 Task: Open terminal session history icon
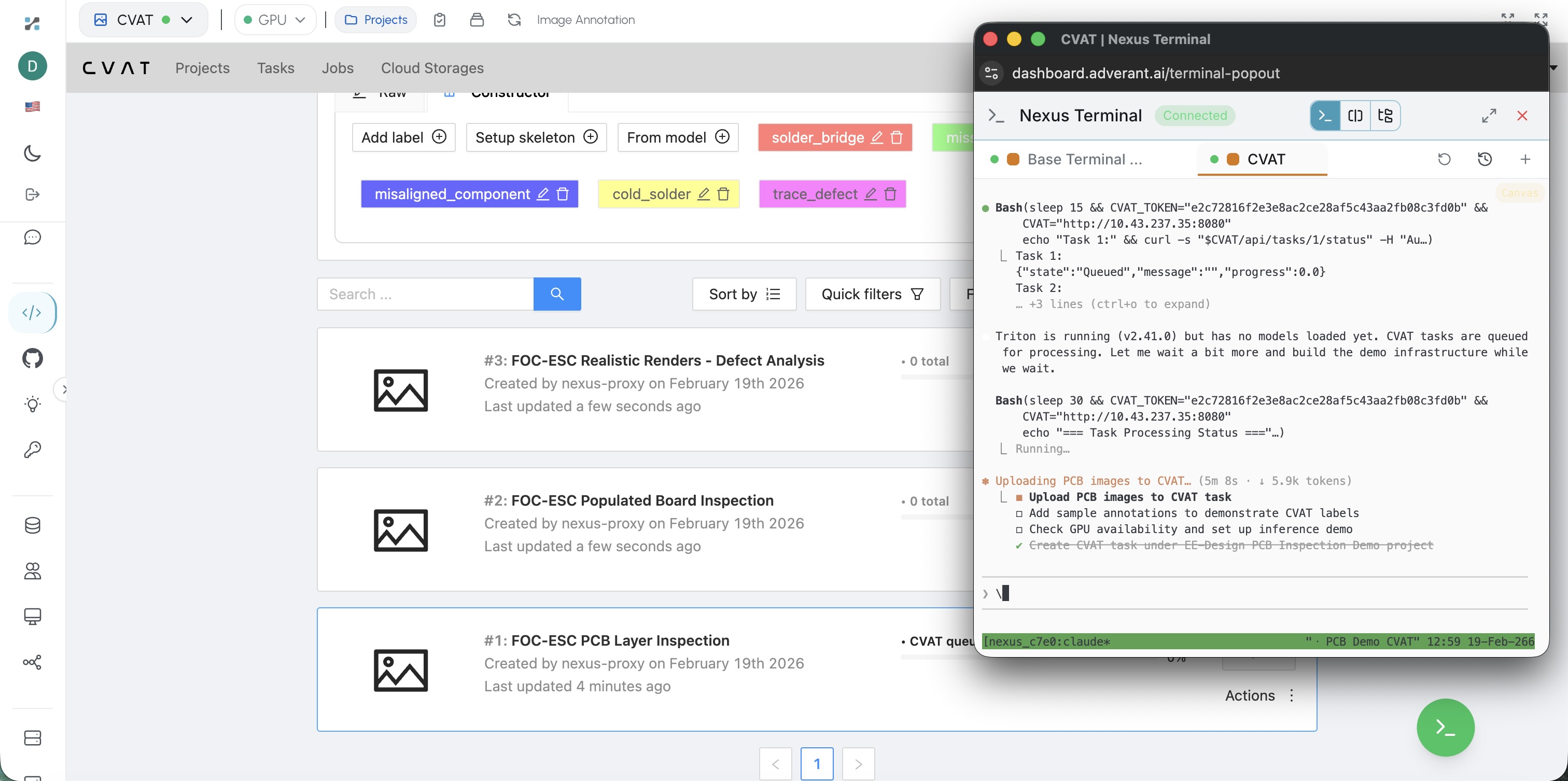[x=1485, y=160]
